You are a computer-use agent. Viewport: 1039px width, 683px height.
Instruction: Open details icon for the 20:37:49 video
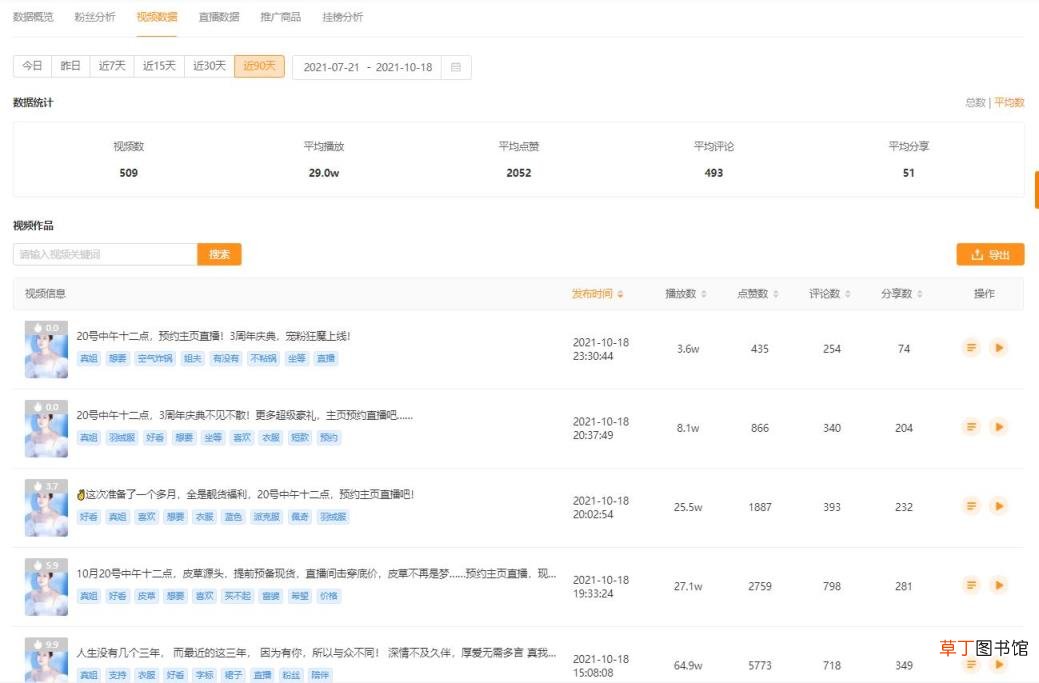coord(971,427)
